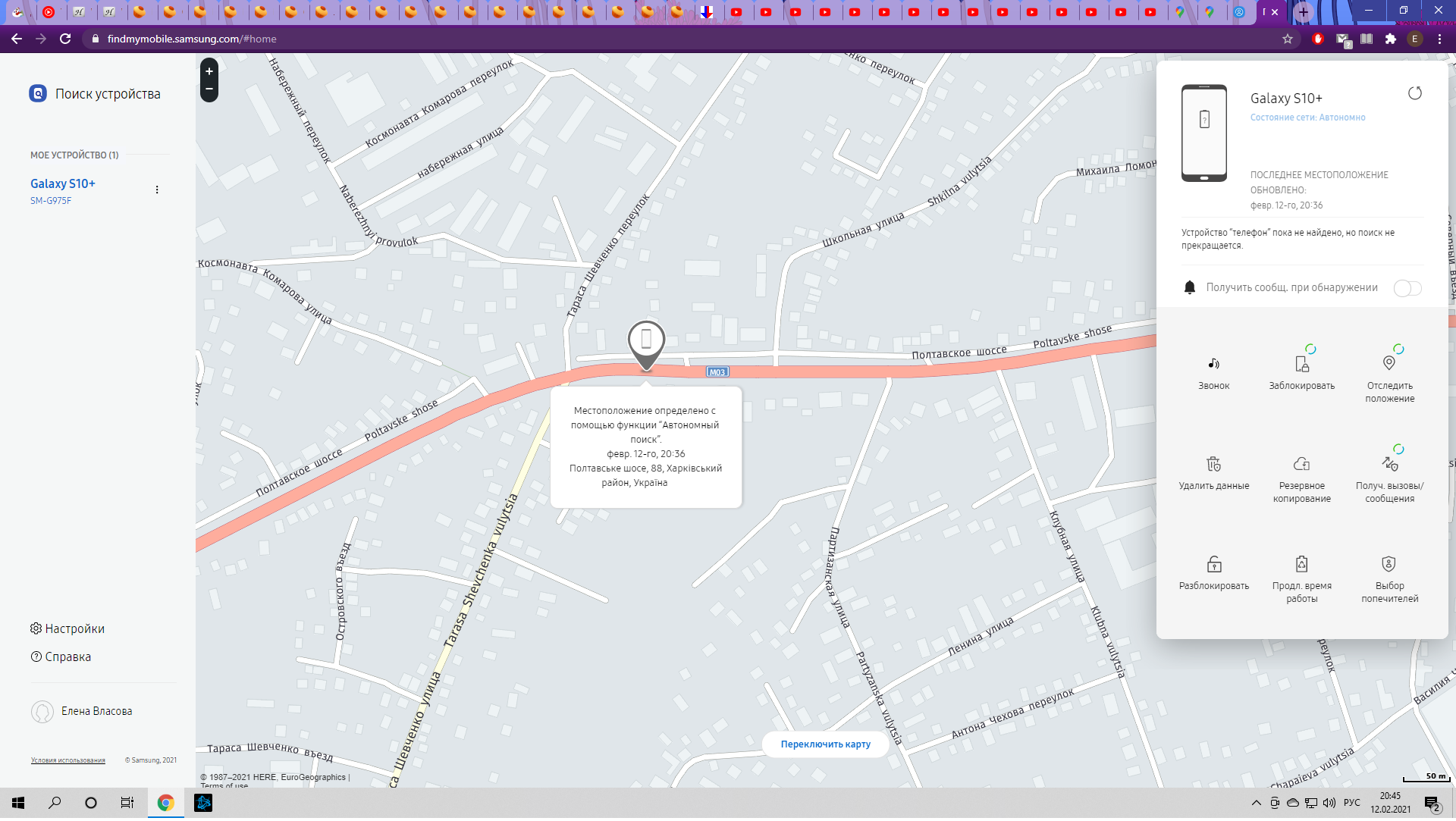
Task: Open Выбор попечителей guardians option
Action: click(1389, 579)
